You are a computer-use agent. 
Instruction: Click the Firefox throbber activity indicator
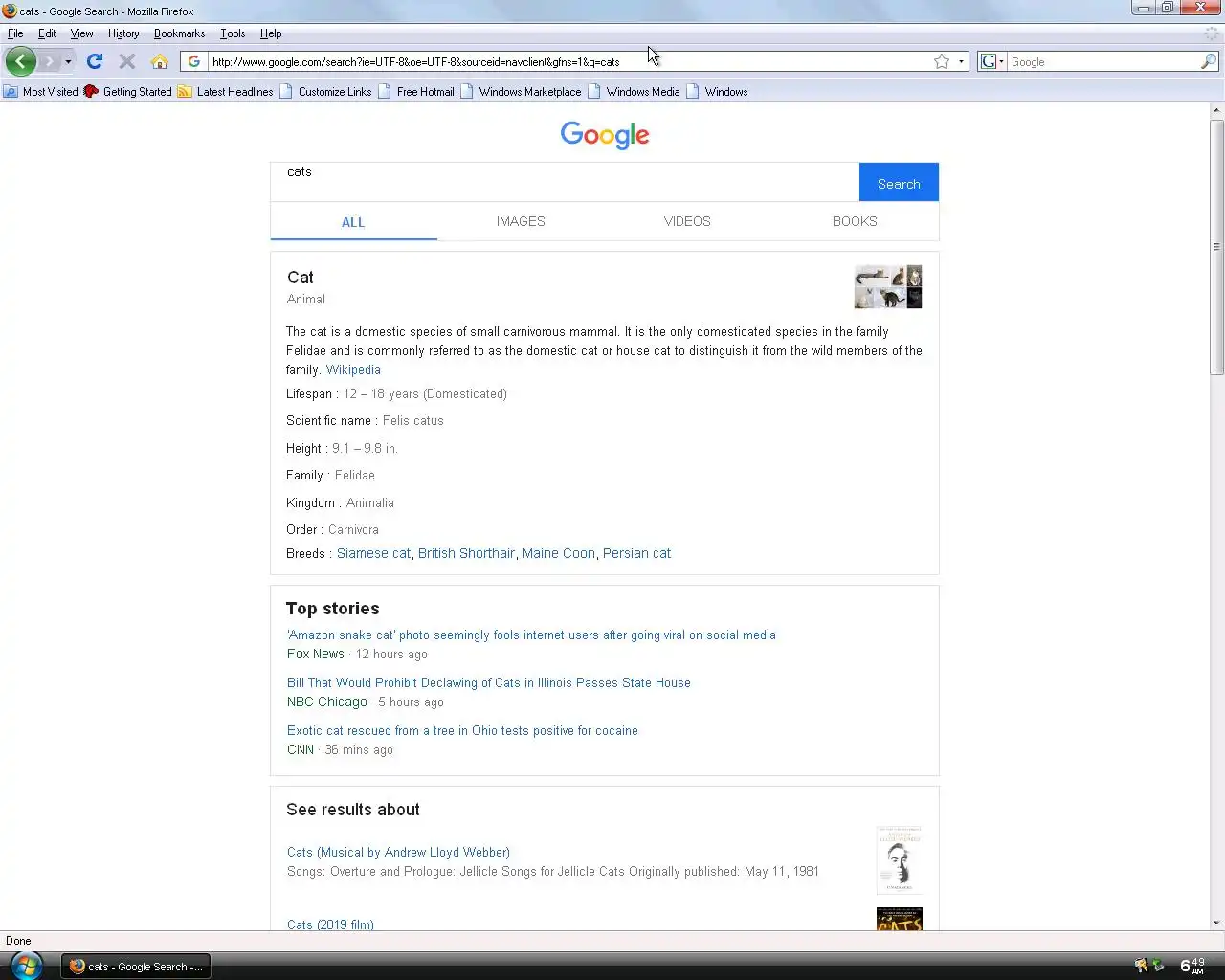(x=1211, y=33)
